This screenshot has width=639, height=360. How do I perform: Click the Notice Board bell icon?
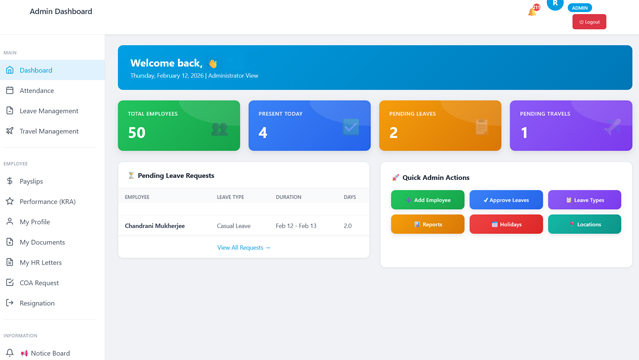[x=10, y=353]
